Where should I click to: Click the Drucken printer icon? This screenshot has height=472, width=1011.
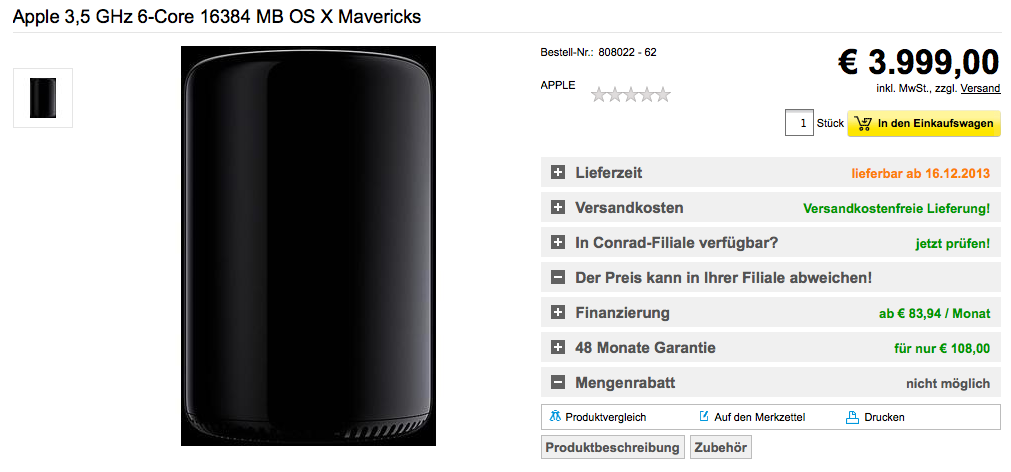click(x=852, y=417)
